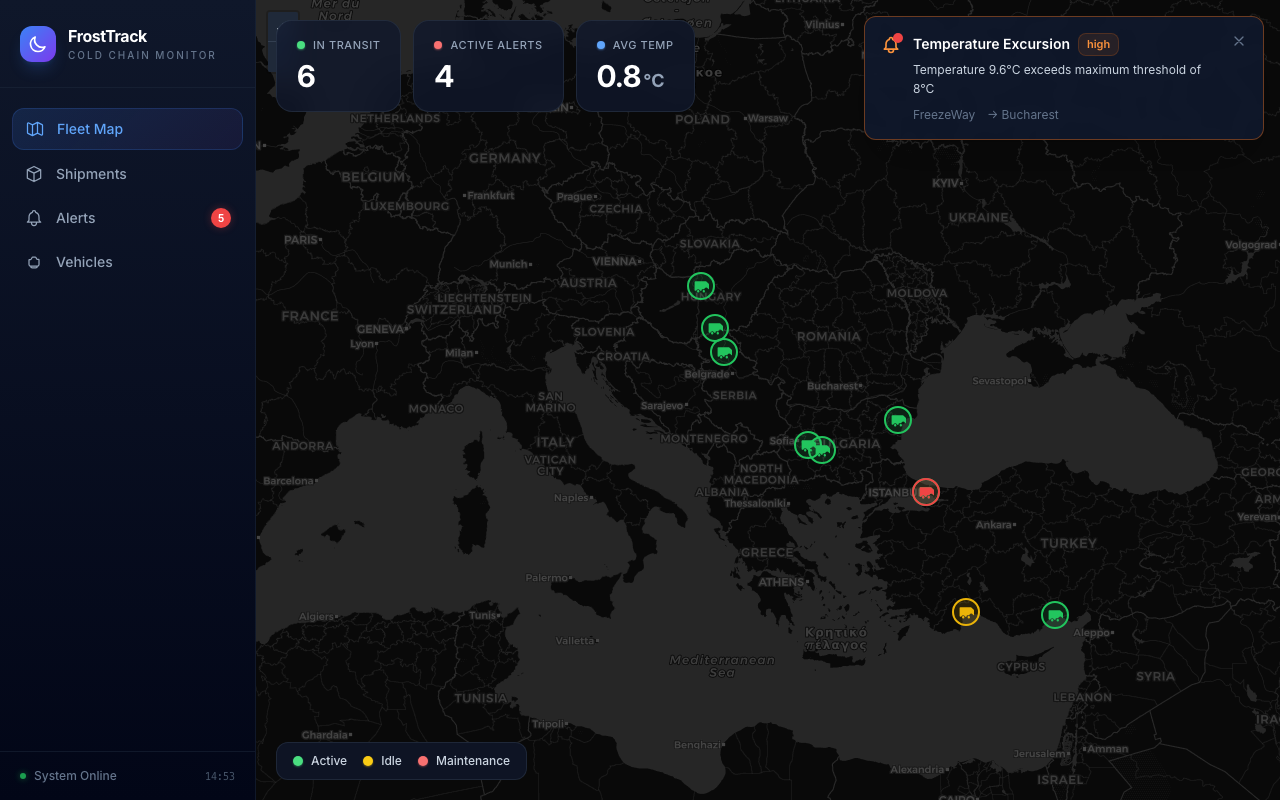Click the Active legend entry
The width and height of the screenshot is (1280, 800).
[x=320, y=761]
